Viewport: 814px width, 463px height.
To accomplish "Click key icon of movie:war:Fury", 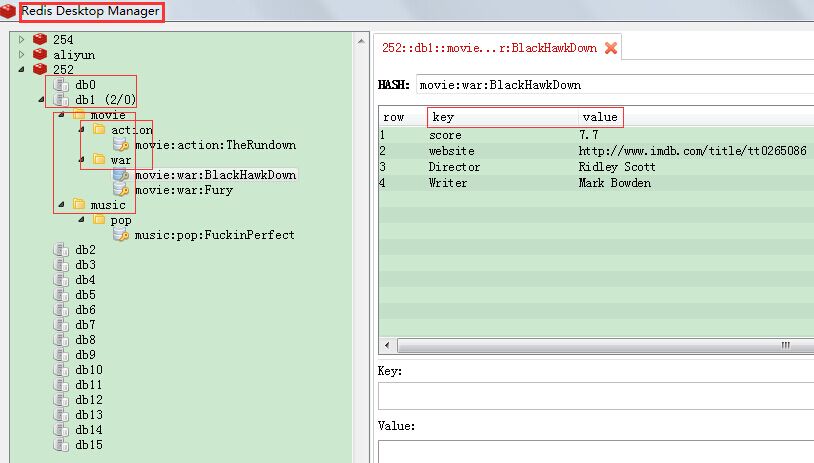I will coord(120,190).
